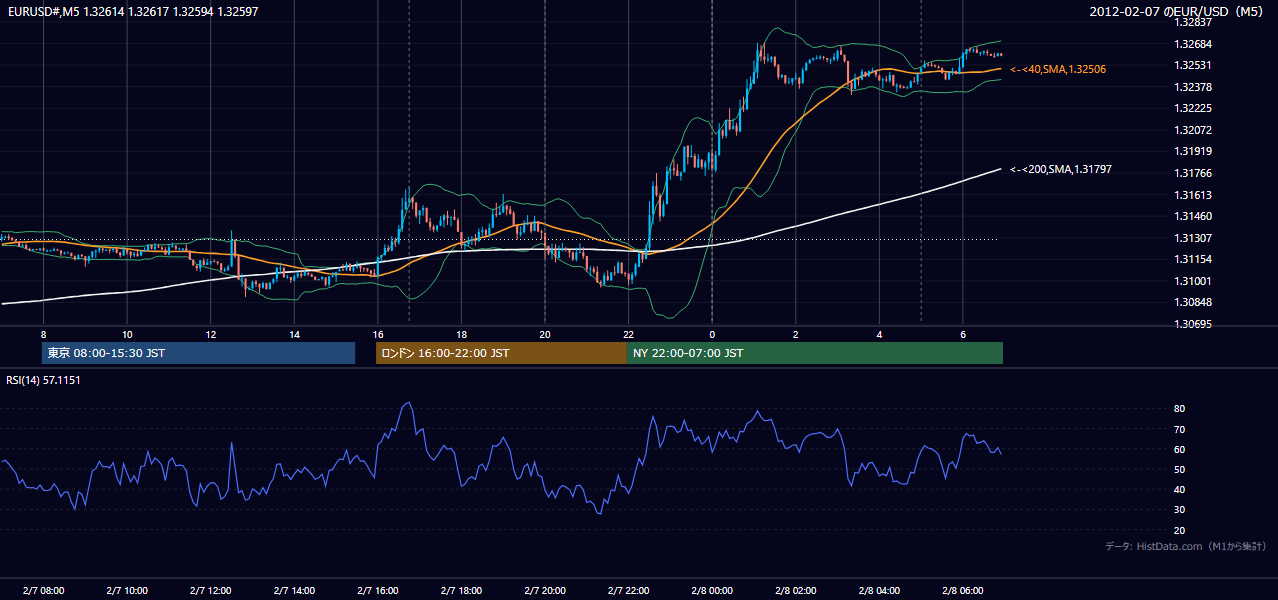Click the EURUSD#,M5 price header text
Image resolution: width=1278 pixels, height=600 pixels.
132,11
